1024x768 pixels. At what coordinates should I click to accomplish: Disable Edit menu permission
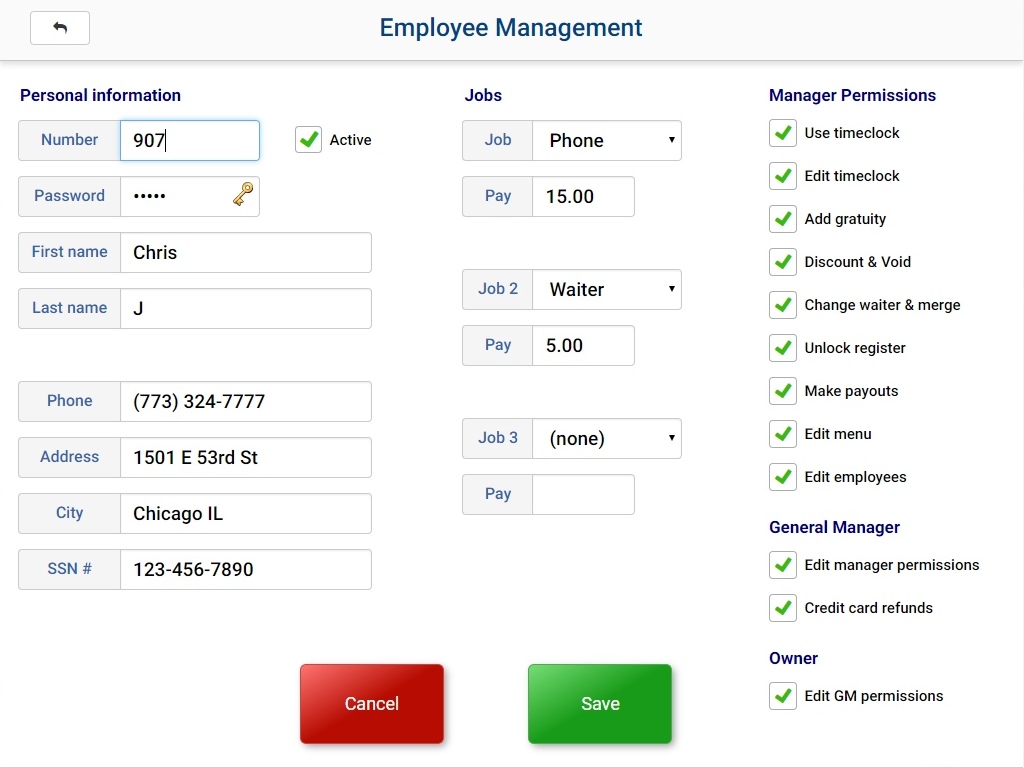[x=782, y=435]
